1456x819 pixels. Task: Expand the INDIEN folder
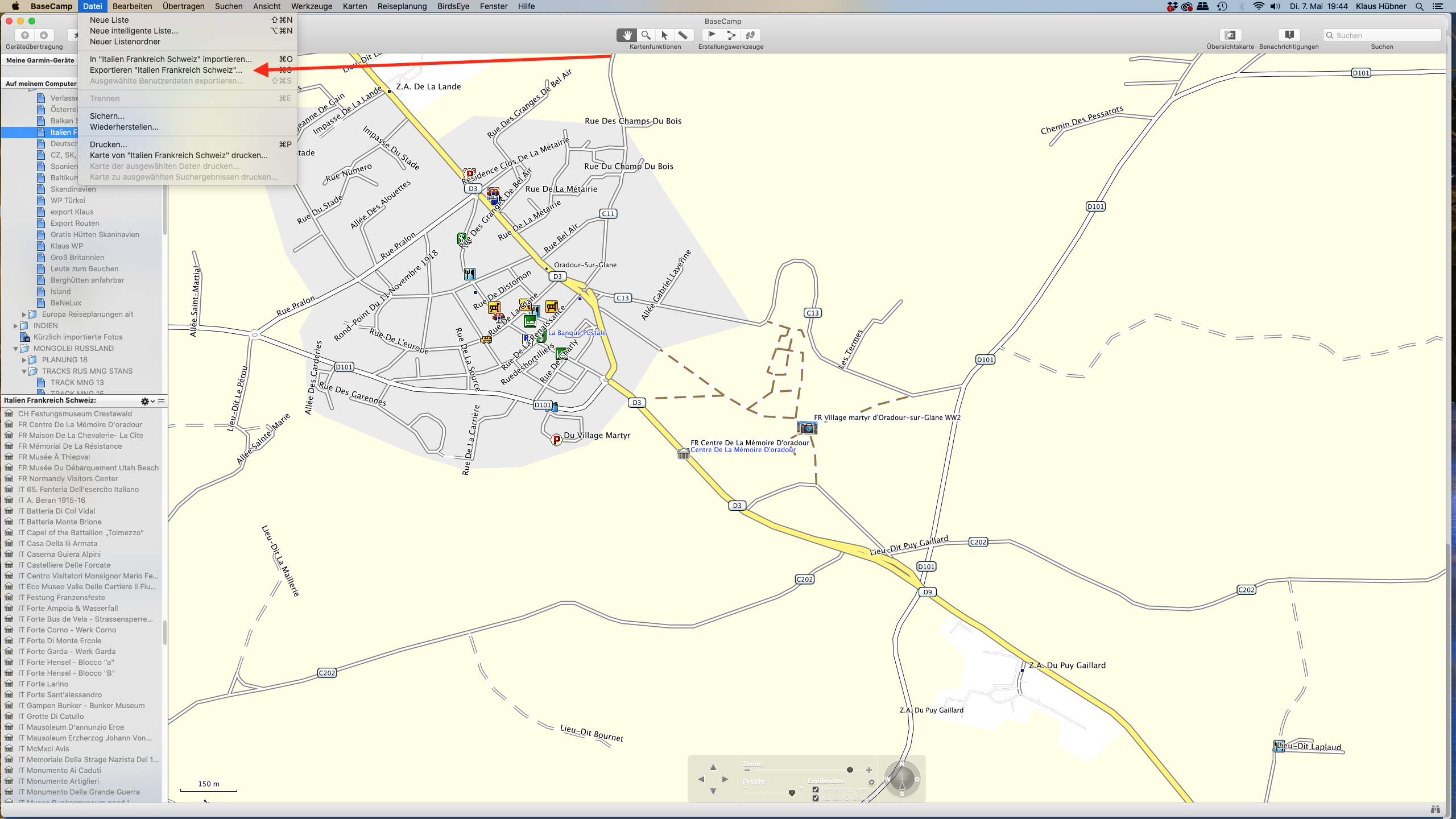15,325
